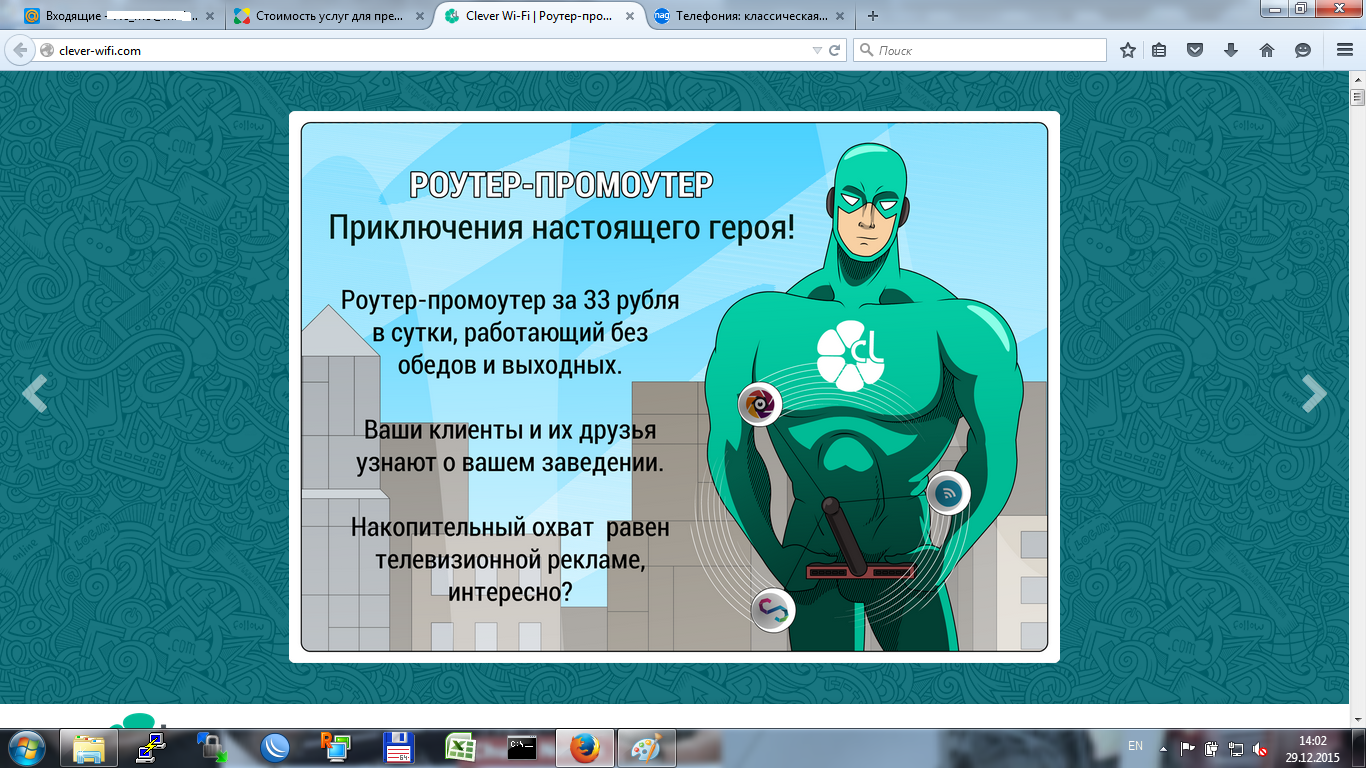The height and width of the screenshot is (768, 1366).
Task: Open the network icon in the system tray
Action: click(1236, 748)
